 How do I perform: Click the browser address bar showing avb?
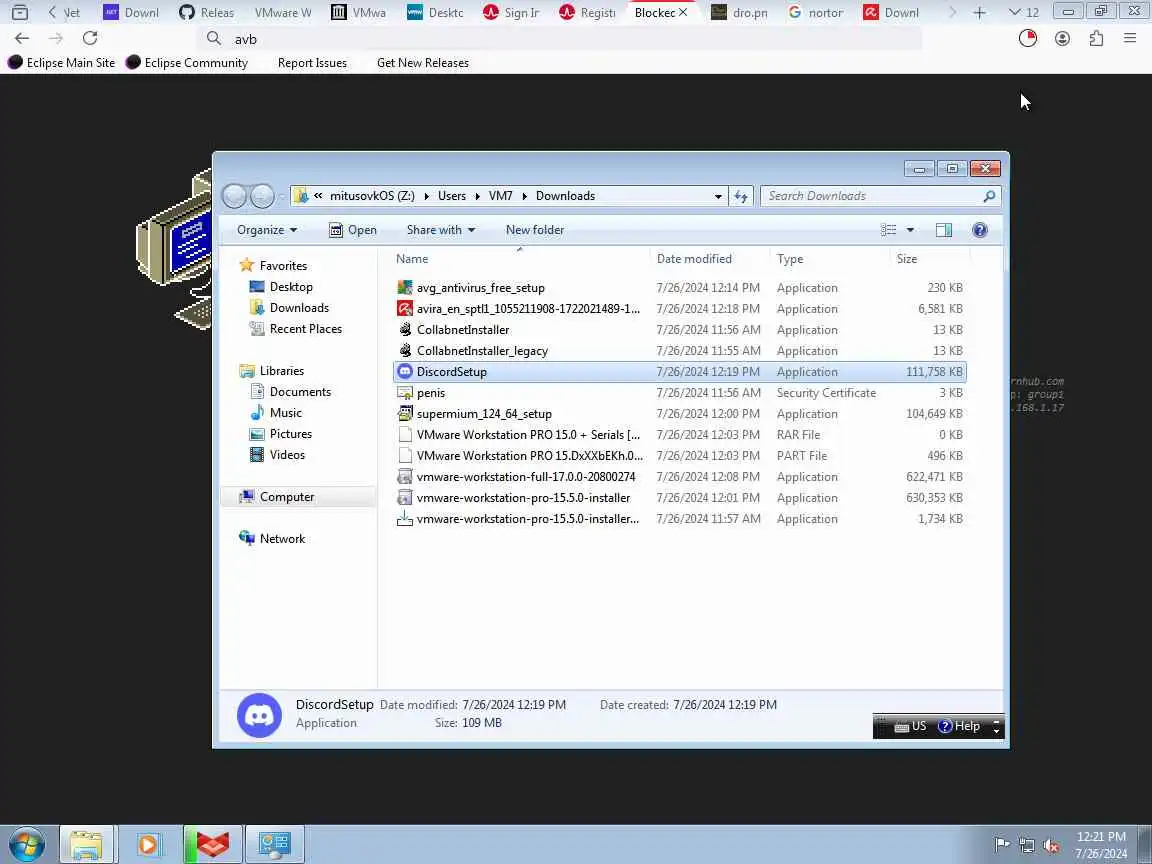560,39
